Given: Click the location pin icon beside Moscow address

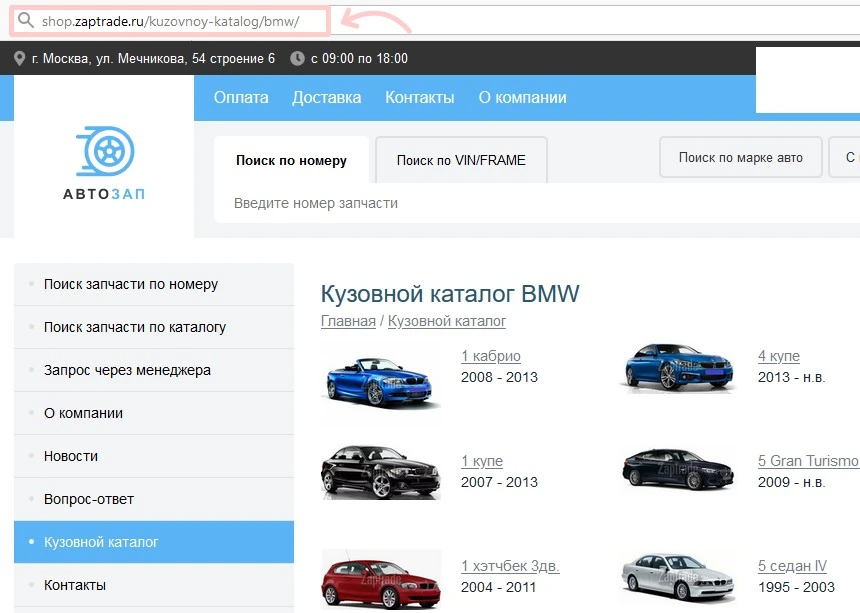Looking at the screenshot, I should click(19, 58).
